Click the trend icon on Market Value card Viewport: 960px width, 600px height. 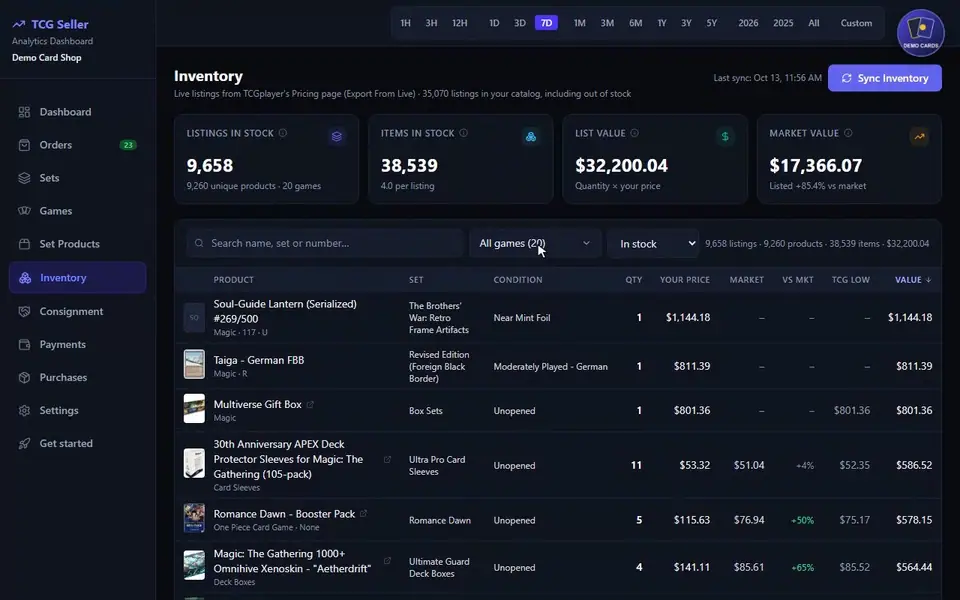pos(919,136)
